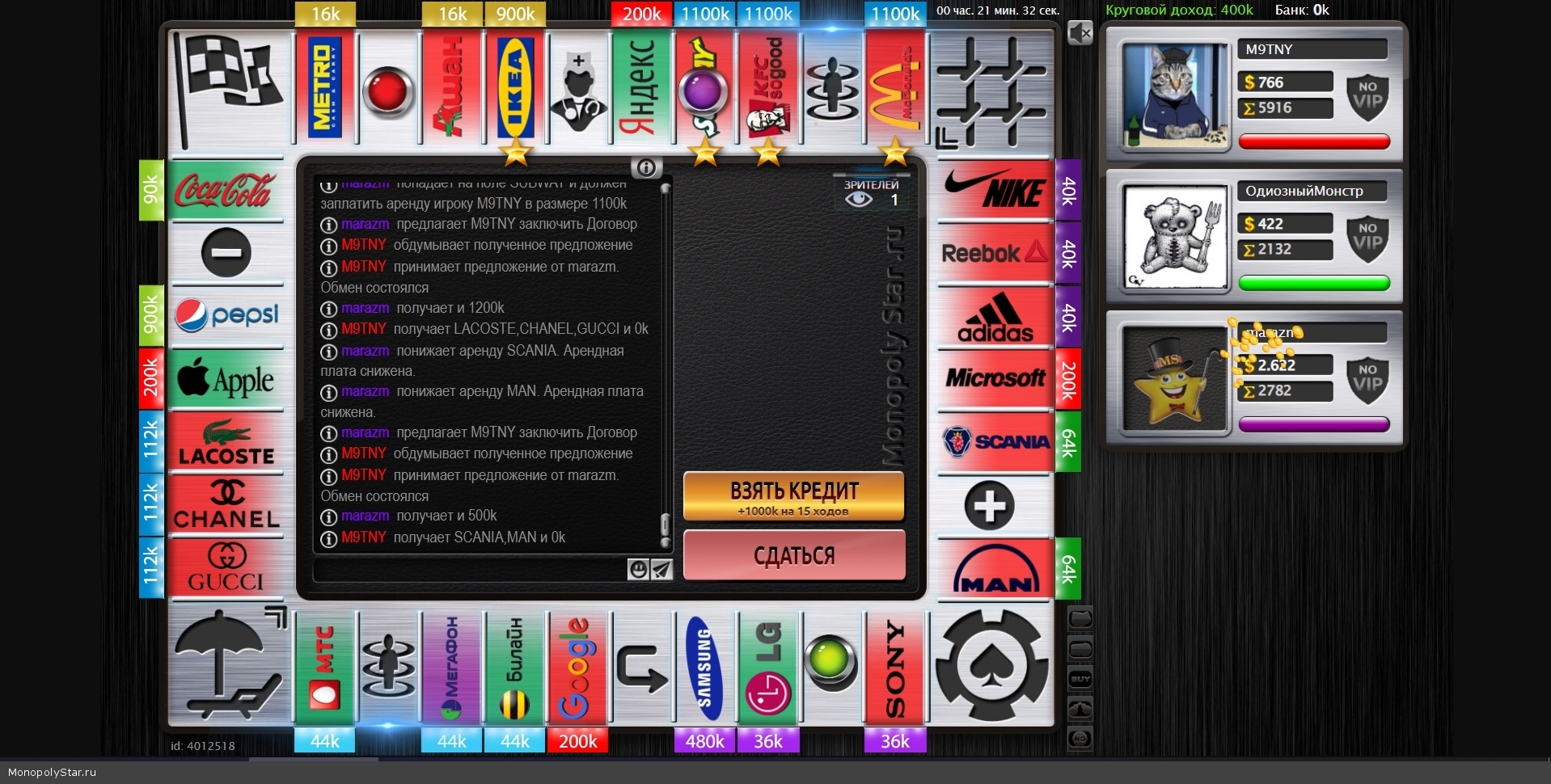Click the Круговой доход: 400k label
1551x784 pixels.
click(1179, 10)
